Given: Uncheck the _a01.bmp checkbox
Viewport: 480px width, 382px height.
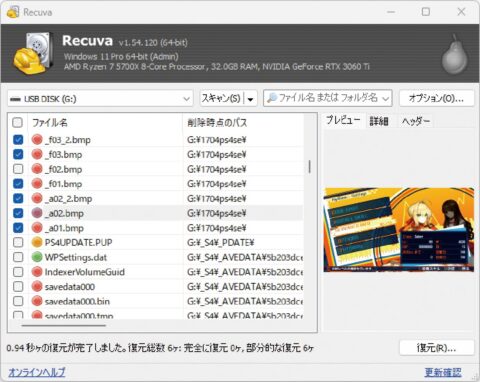Looking at the screenshot, I should (18, 228).
